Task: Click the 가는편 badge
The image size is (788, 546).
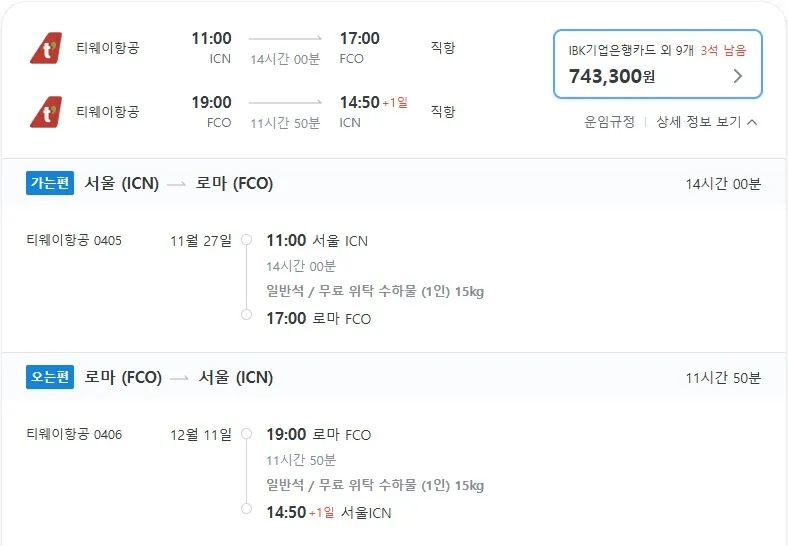Action: pos(50,183)
